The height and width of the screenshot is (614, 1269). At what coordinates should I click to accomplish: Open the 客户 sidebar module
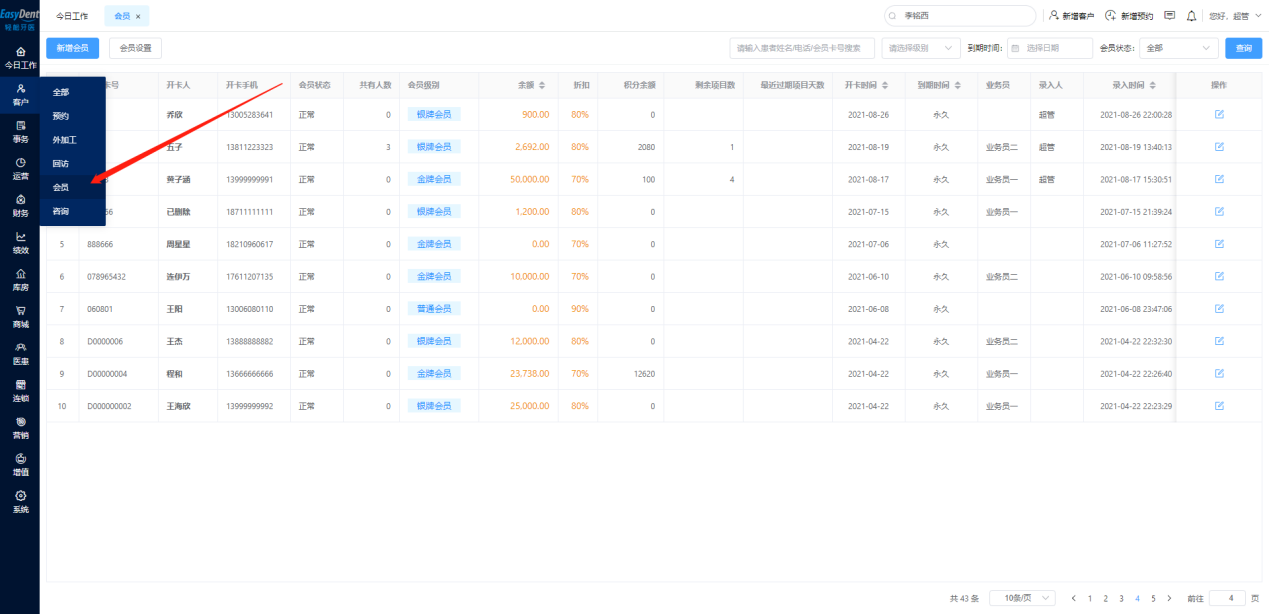pos(20,95)
